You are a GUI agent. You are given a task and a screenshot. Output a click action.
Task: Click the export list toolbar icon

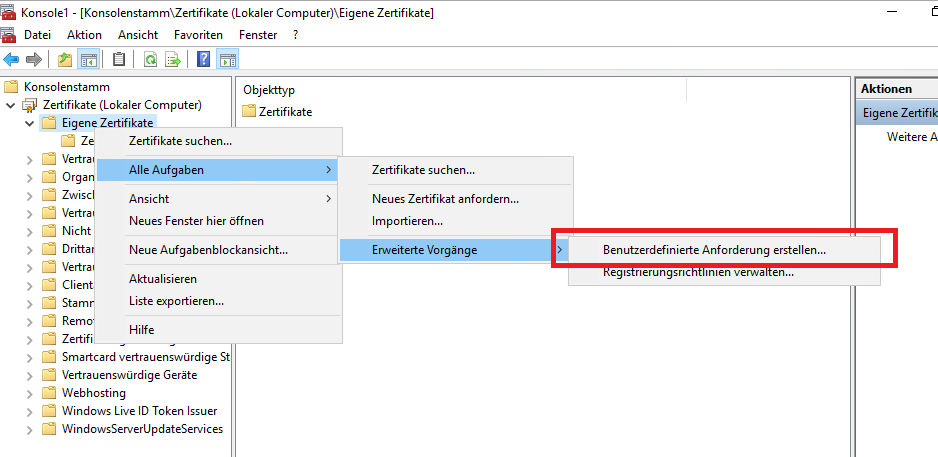[172, 59]
